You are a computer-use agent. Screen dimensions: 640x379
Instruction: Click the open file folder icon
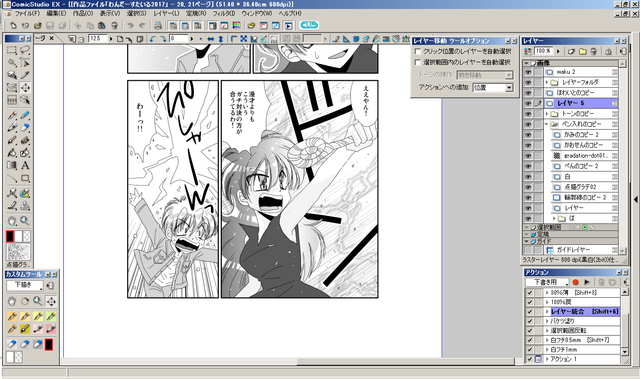[x=38, y=26]
